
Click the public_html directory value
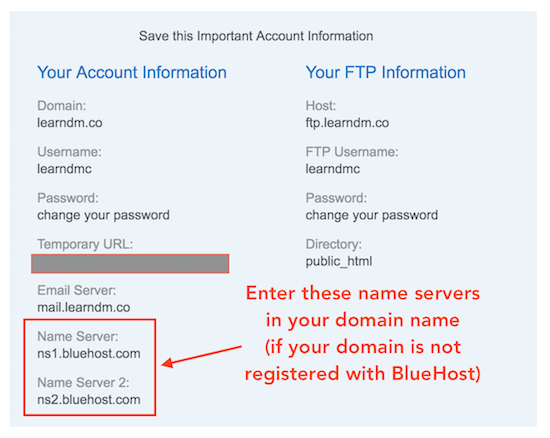[339, 262]
